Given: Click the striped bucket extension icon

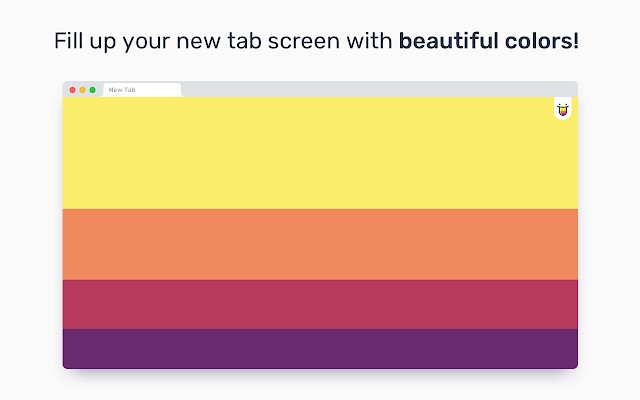Looking at the screenshot, I should click(x=562, y=109).
